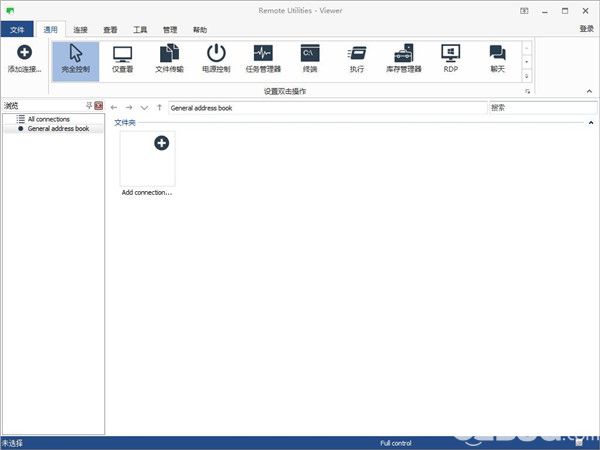Switch to the General ribbon tab
Screen dimensions: 600x450
tap(51, 29)
